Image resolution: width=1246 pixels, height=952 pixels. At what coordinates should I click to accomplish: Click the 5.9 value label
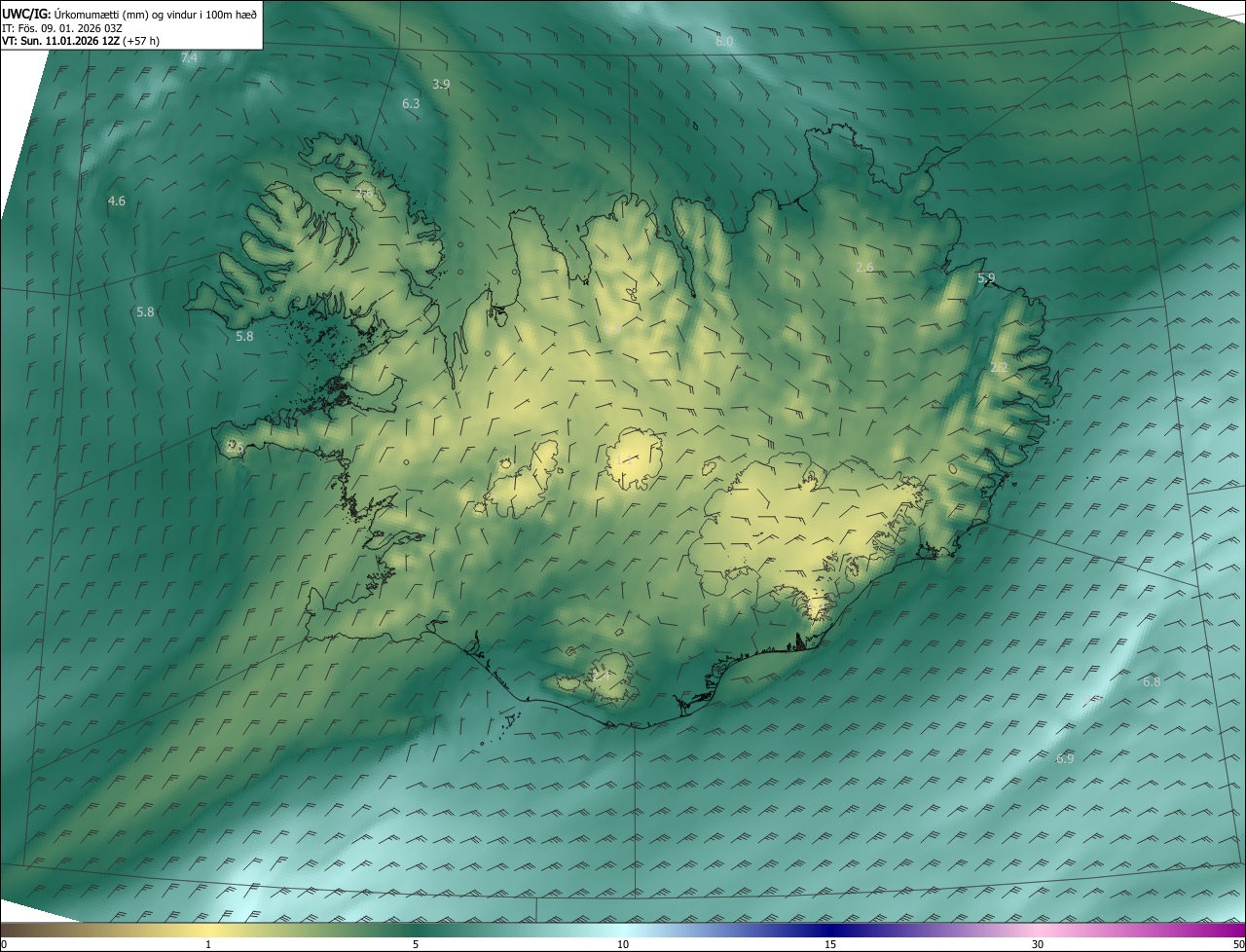[x=986, y=279]
